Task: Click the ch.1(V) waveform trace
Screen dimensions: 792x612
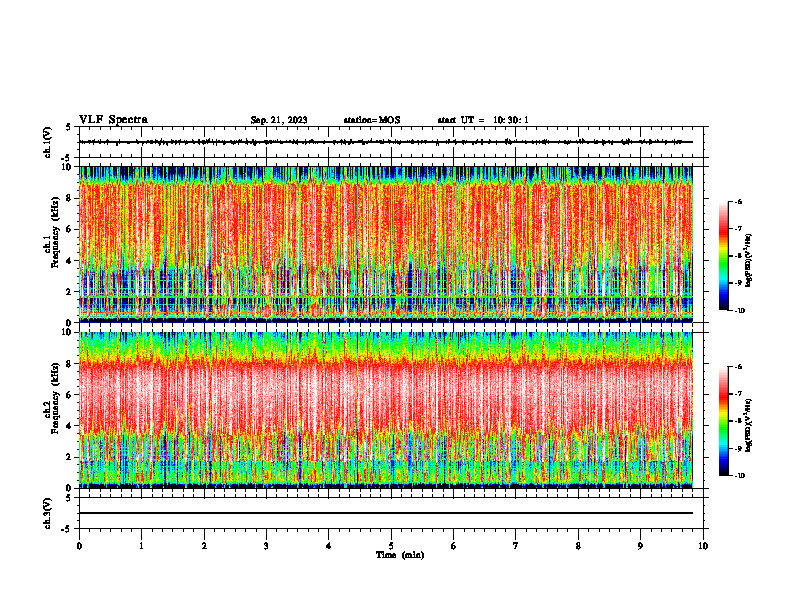Action: (385, 142)
